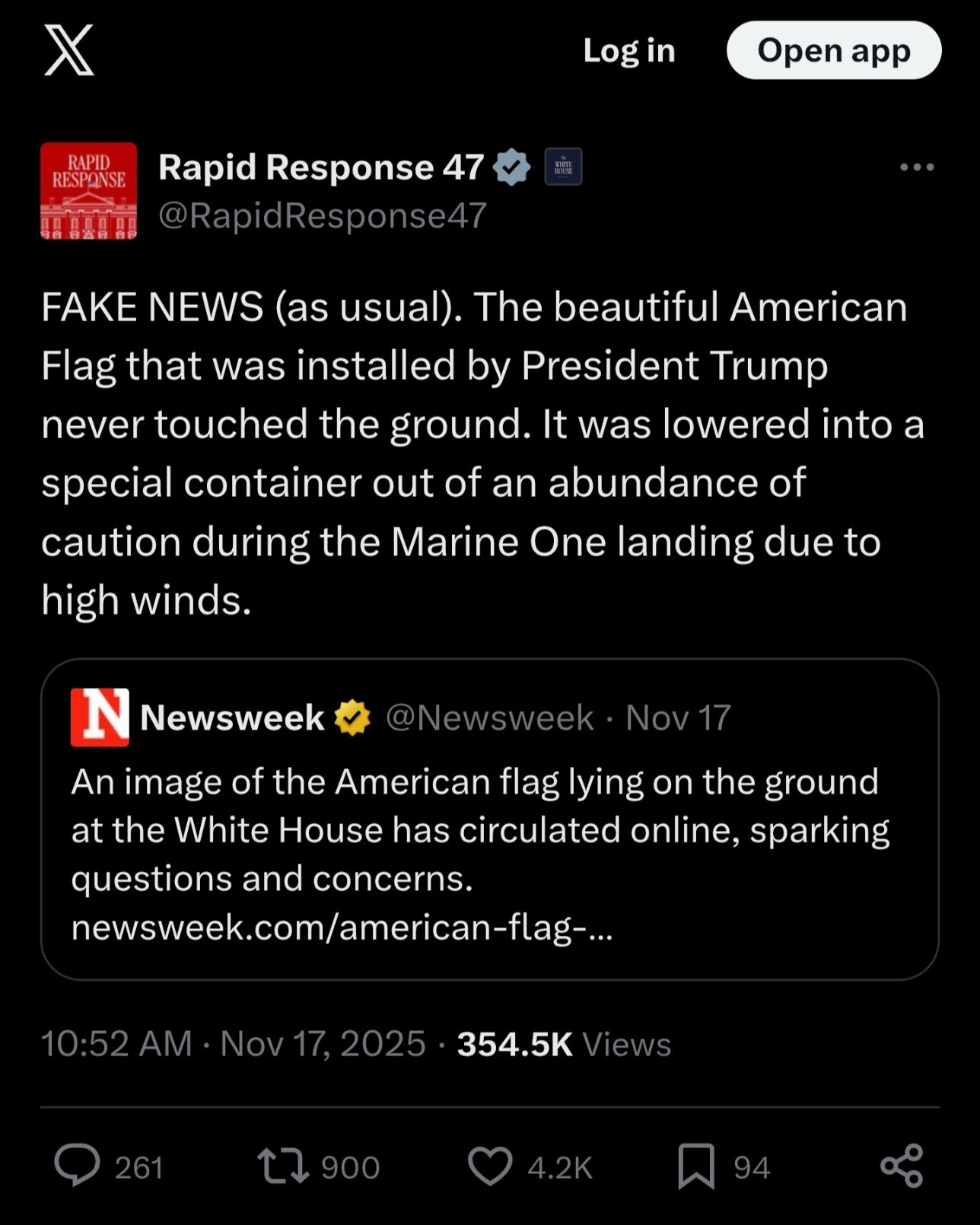Open the newsweek.com/american-flag article link
Viewport: 980px width, 1225px height.
click(x=342, y=928)
